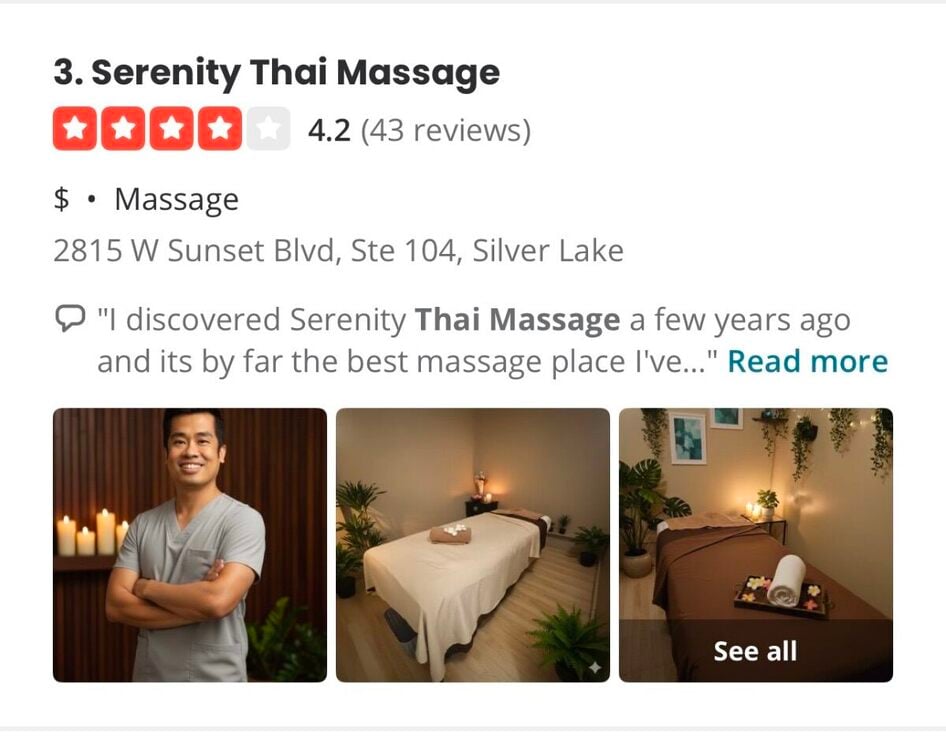
Task: Click the first red rating star
Action: pyautogui.click(x=75, y=129)
